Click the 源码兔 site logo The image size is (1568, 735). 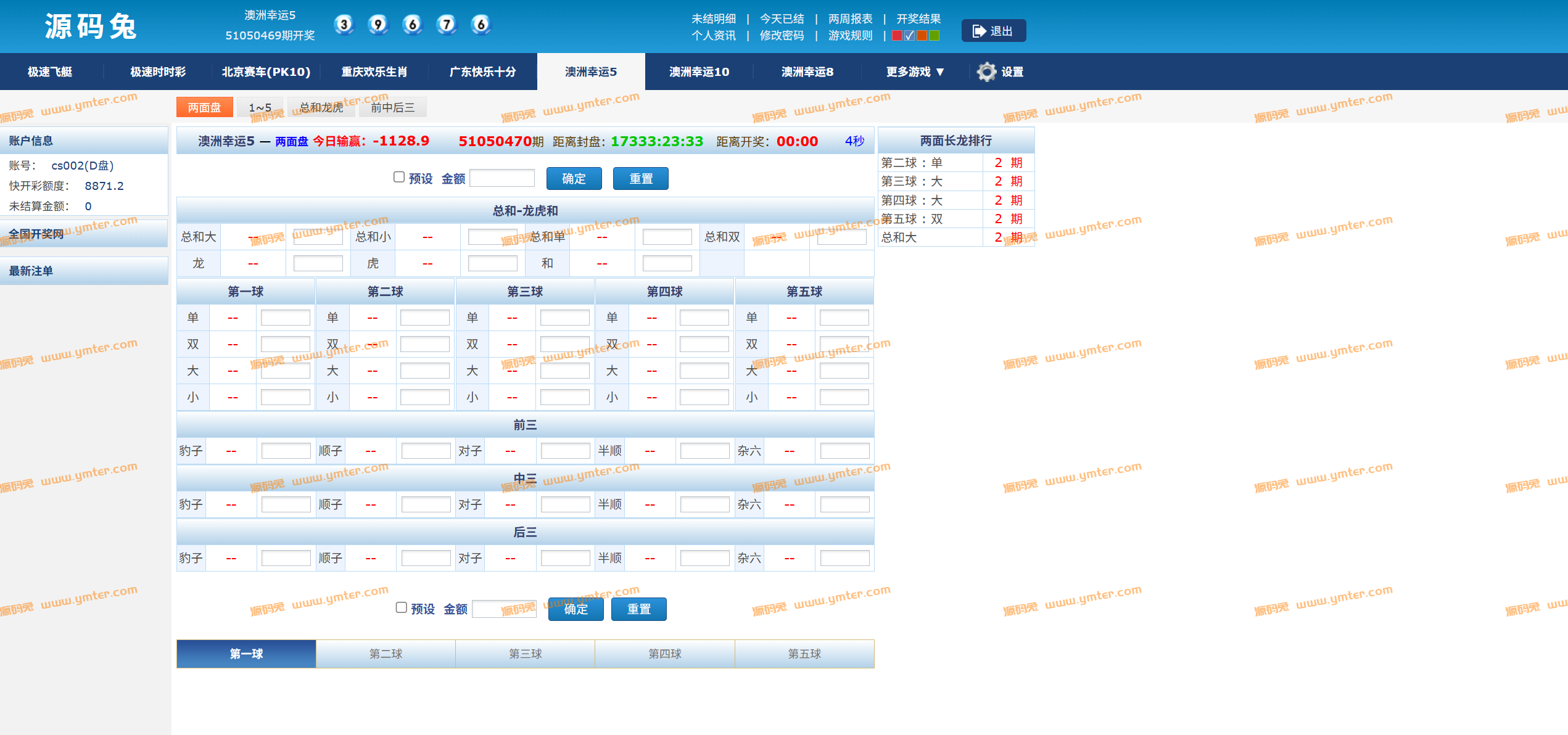[90, 27]
